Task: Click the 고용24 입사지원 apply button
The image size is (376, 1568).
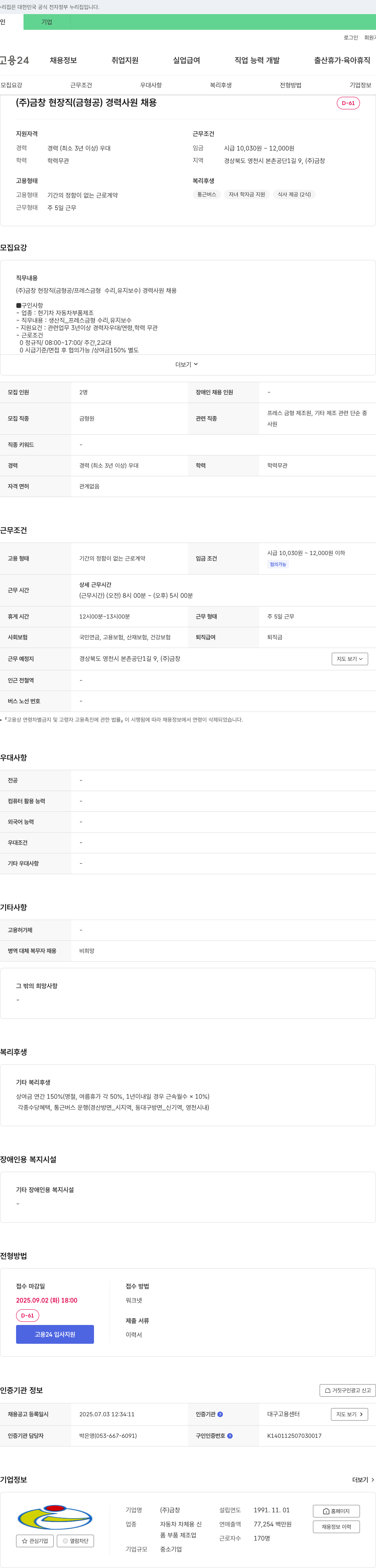Action: 55,1334
